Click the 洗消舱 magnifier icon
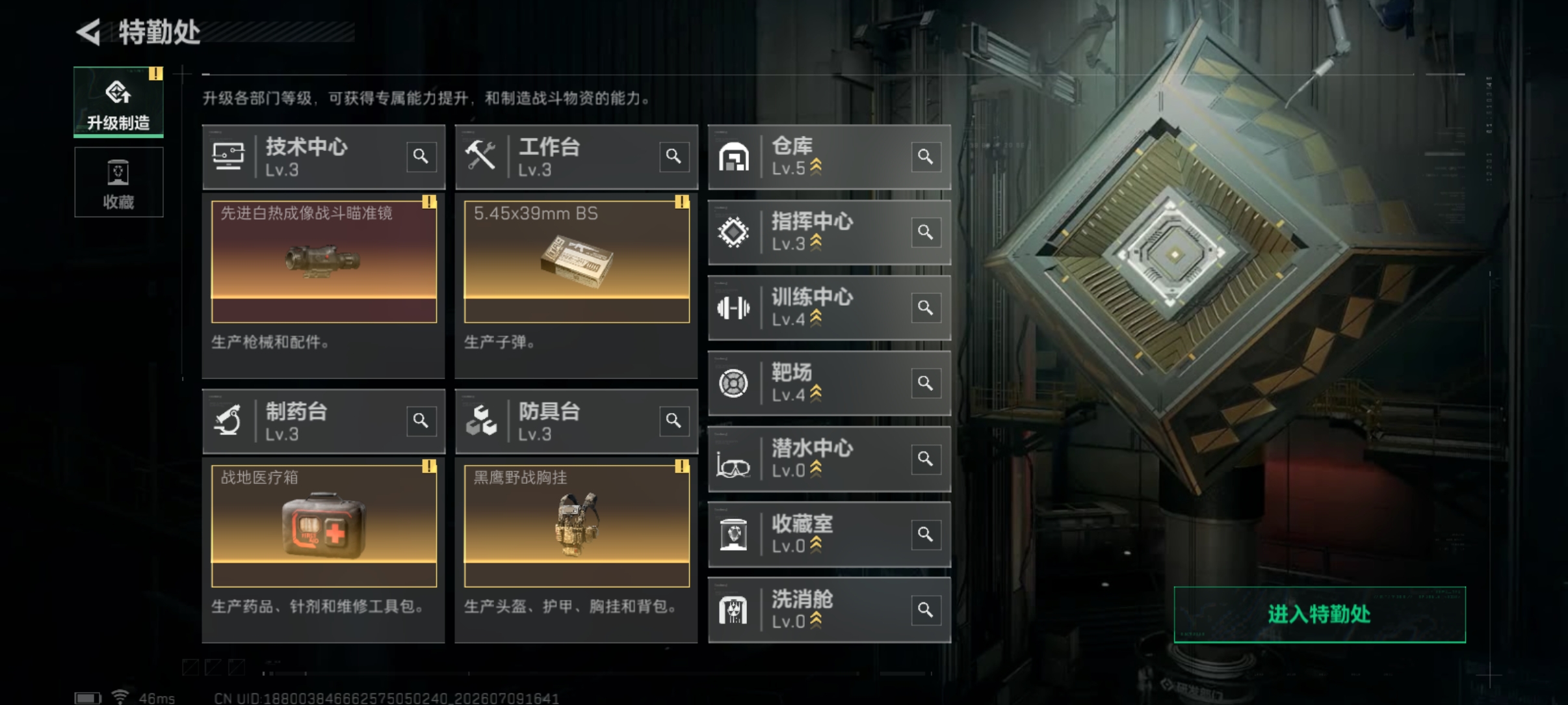 [x=926, y=610]
